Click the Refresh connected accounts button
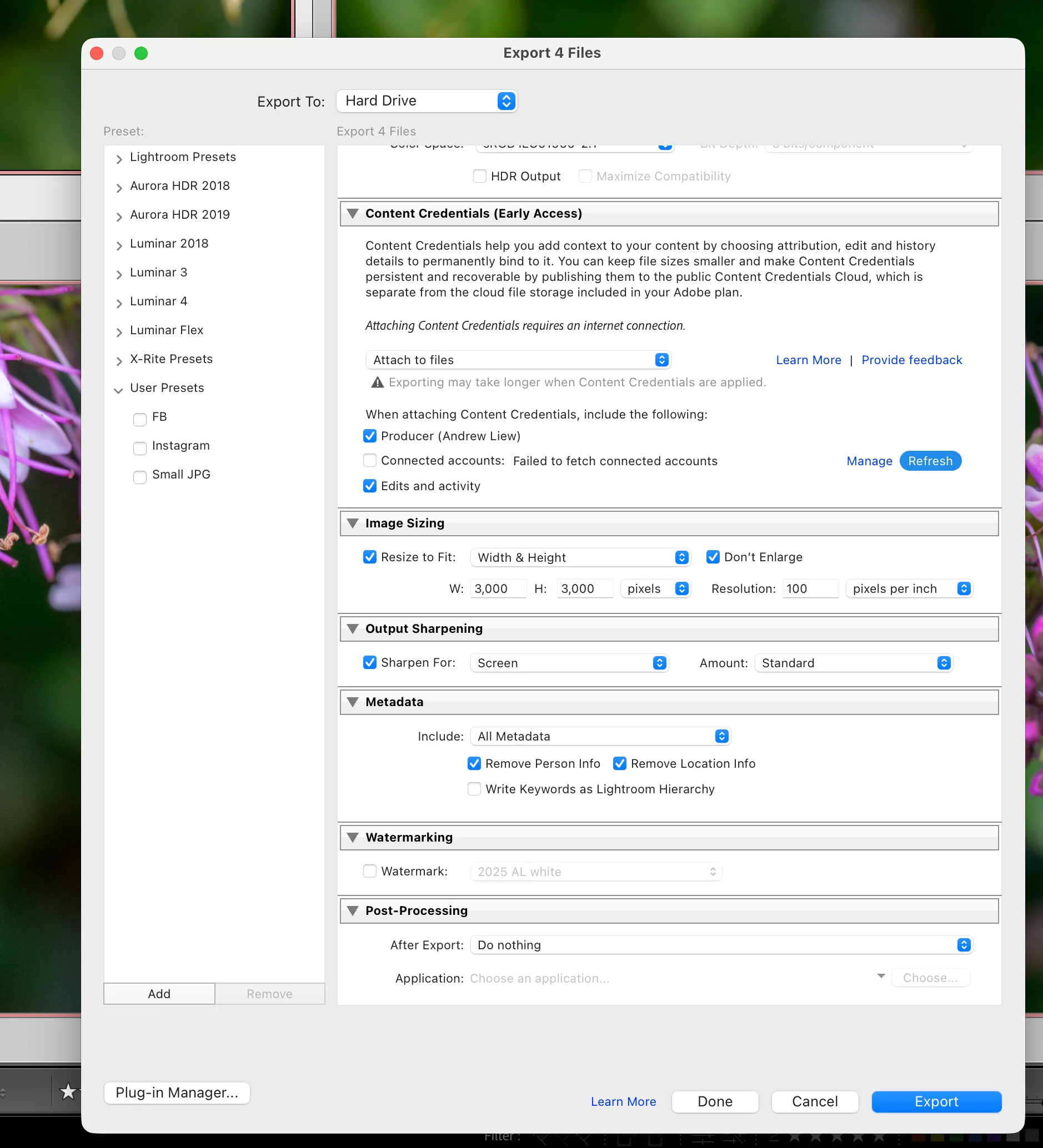 coord(930,461)
